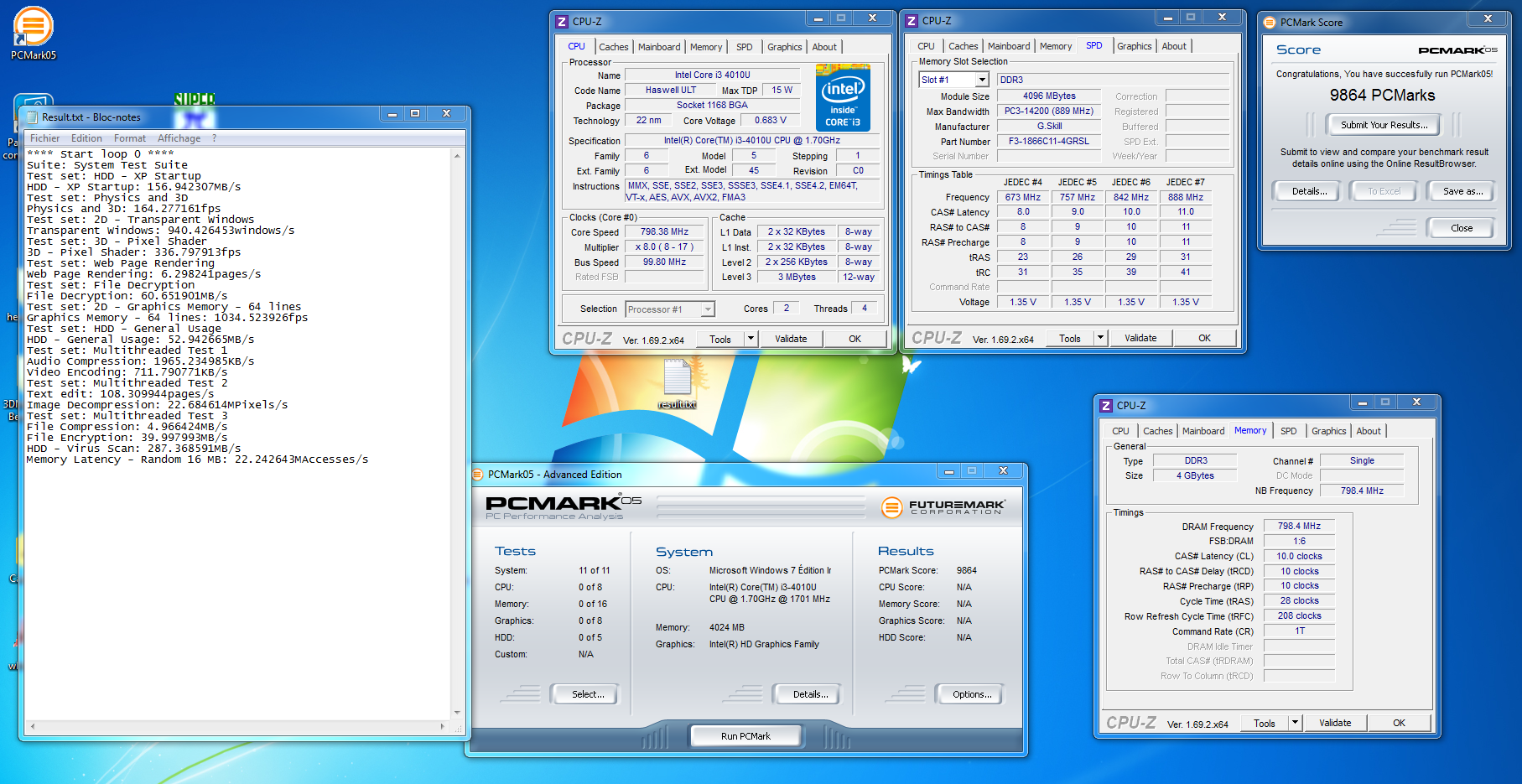Screen dimensions: 1522x784
Task: Click the Max Bandwidth value PC3-14200
Action: pyautogui.click(x=1048, y=111)
